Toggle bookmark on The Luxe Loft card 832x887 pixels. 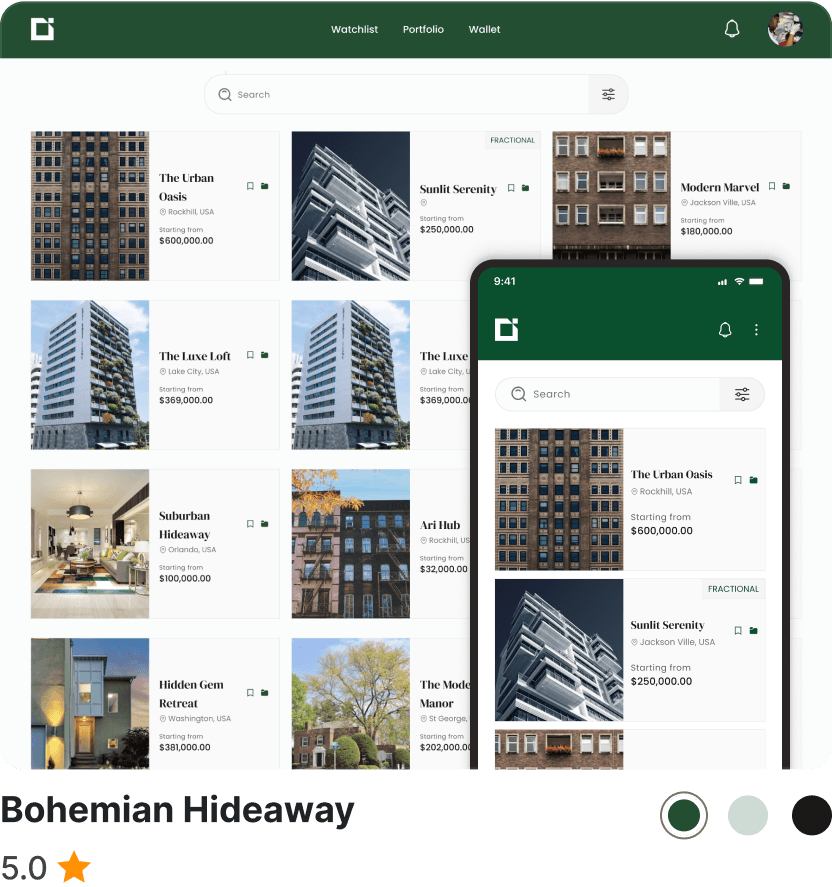(250, 355)
